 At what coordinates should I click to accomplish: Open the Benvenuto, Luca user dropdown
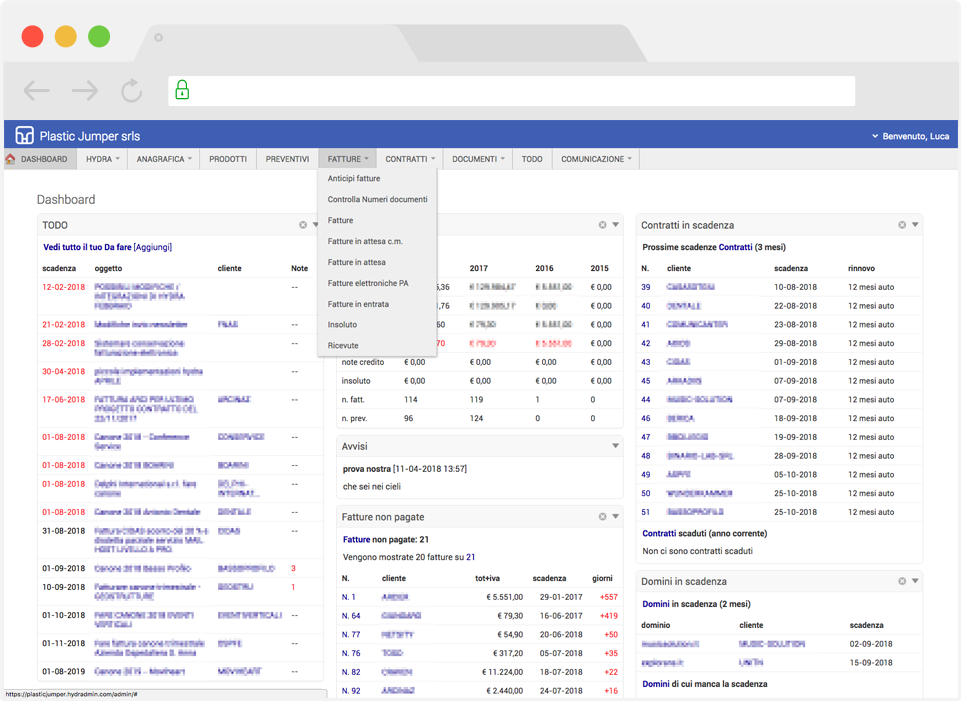[x=913, y=134]
